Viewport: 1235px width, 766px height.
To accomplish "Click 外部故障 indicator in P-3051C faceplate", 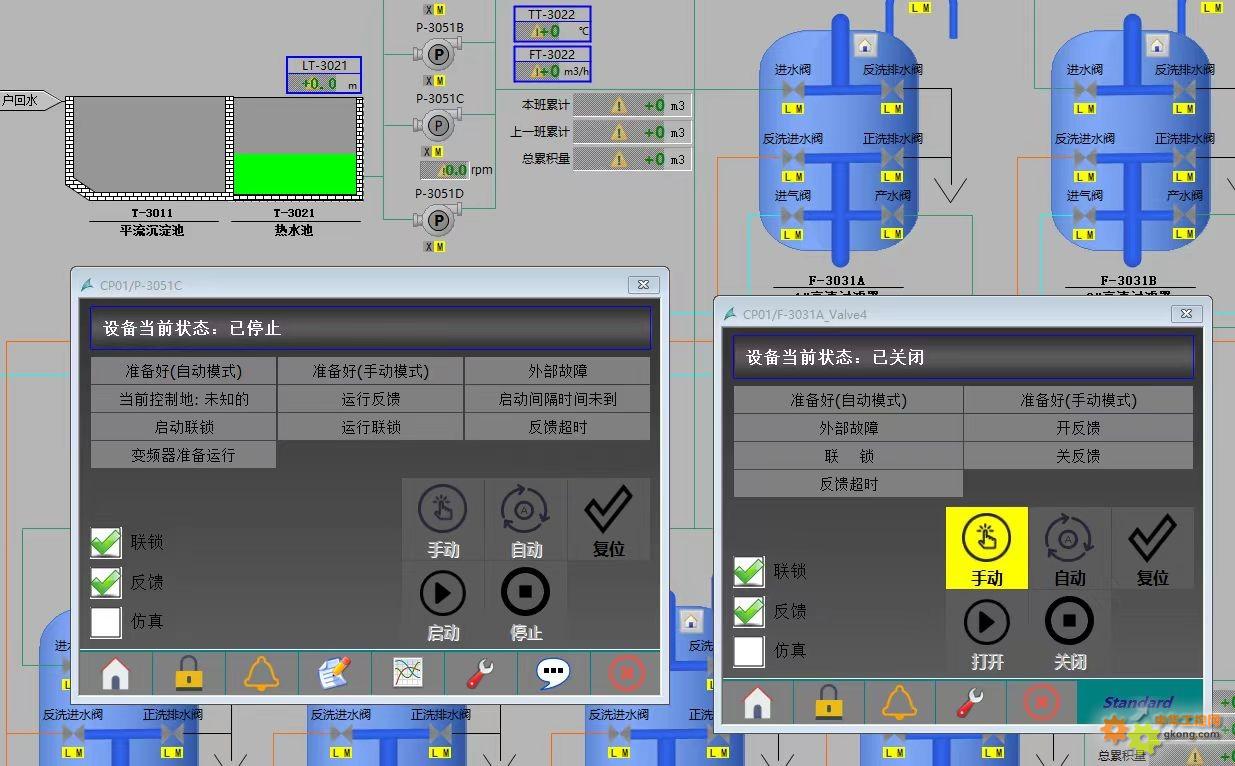I will [557, 371].
